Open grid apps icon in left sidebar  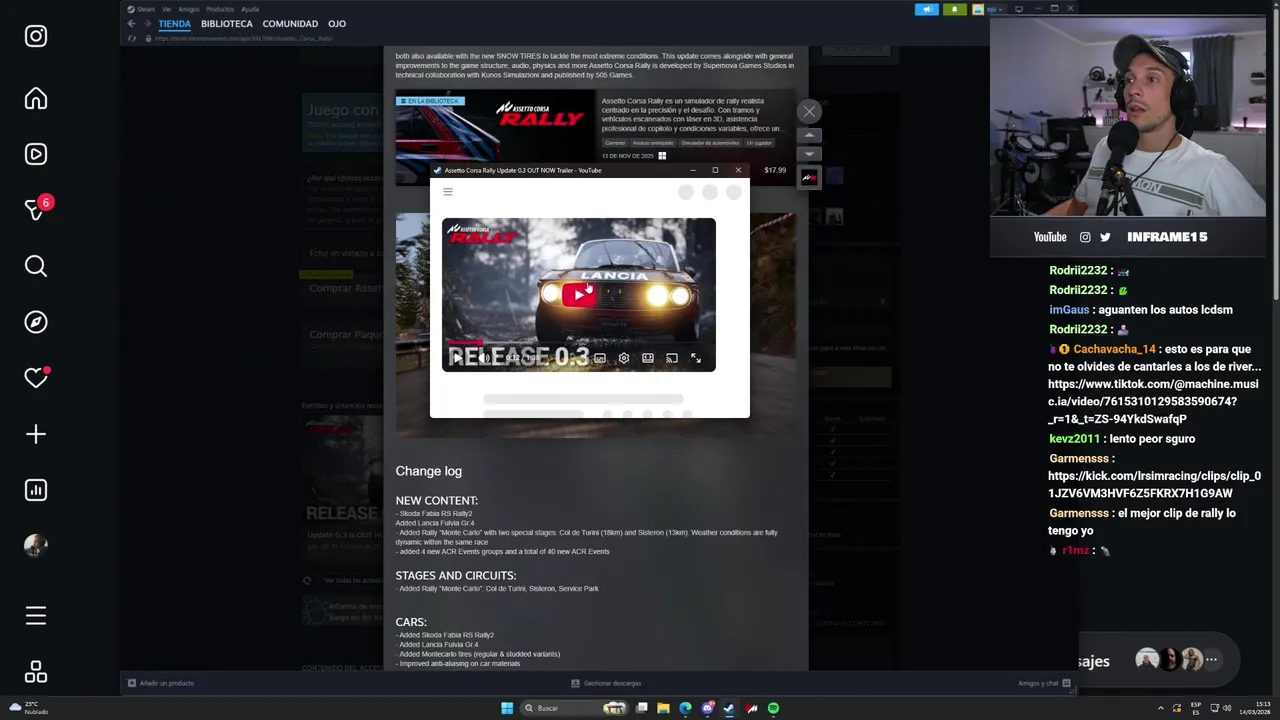click(x=36, y=672)
